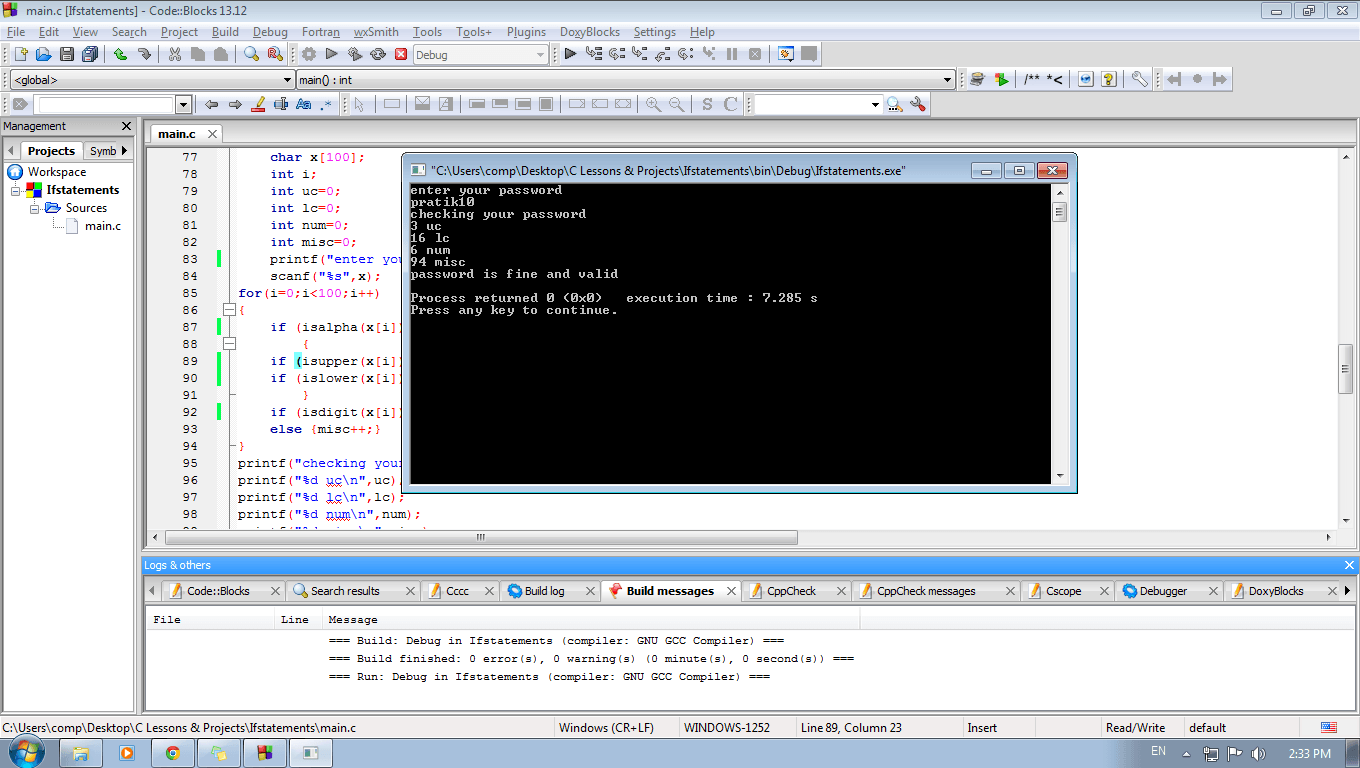
Task: Open the Settings menu
Action: click(x=655, y=32)
